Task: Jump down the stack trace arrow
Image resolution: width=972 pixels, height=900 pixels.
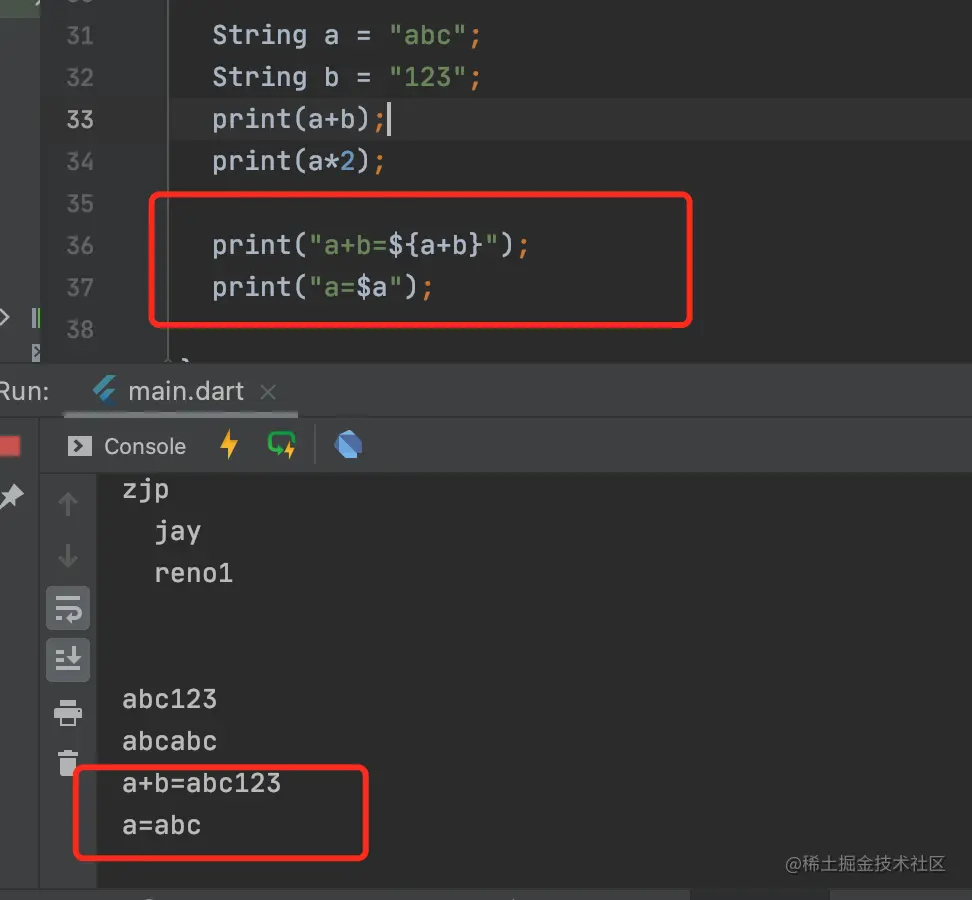Action: [x=68, y=555]
